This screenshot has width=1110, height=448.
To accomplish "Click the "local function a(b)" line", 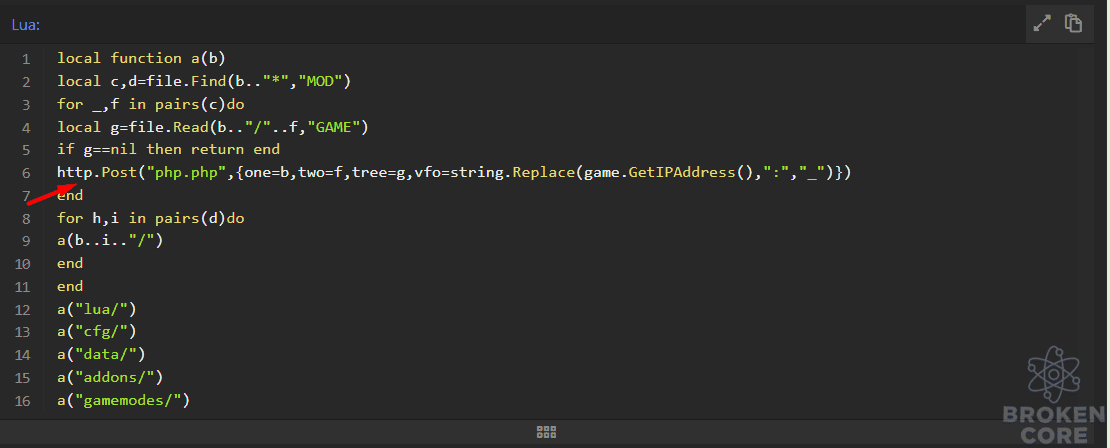I will 142,58.
